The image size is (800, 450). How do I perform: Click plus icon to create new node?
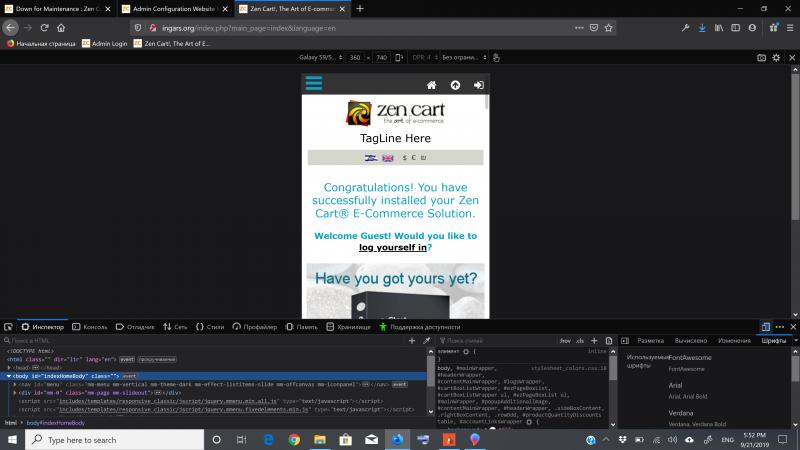412,340
